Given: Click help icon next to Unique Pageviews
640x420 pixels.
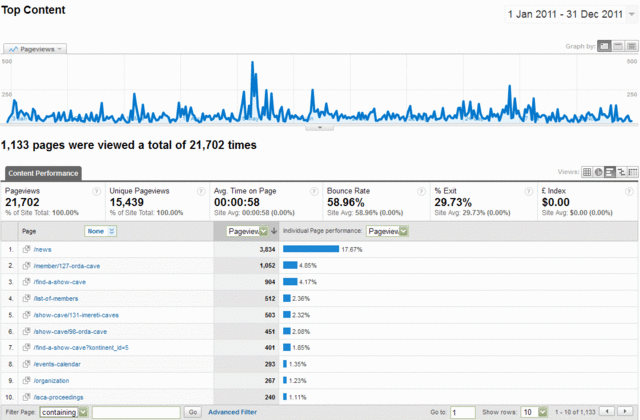Looking at the screenshot, I should [x=199, y=190].
